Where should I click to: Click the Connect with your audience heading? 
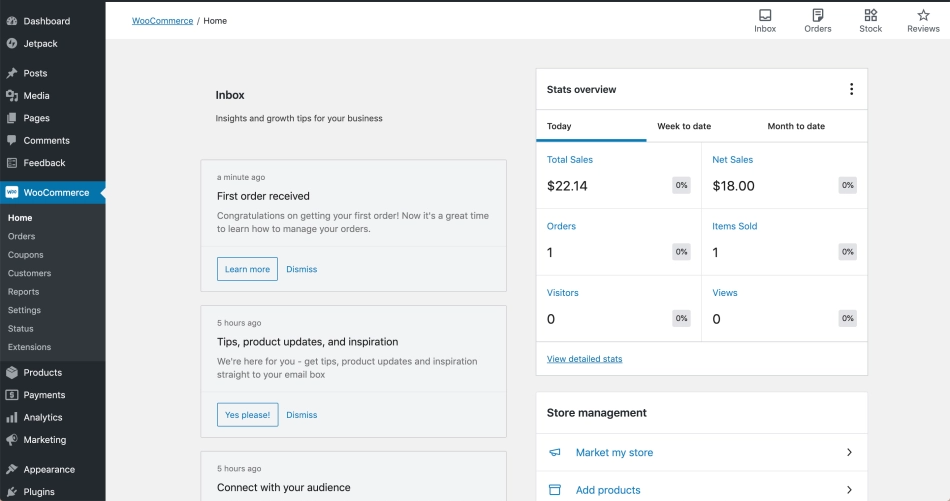[284, 488]
